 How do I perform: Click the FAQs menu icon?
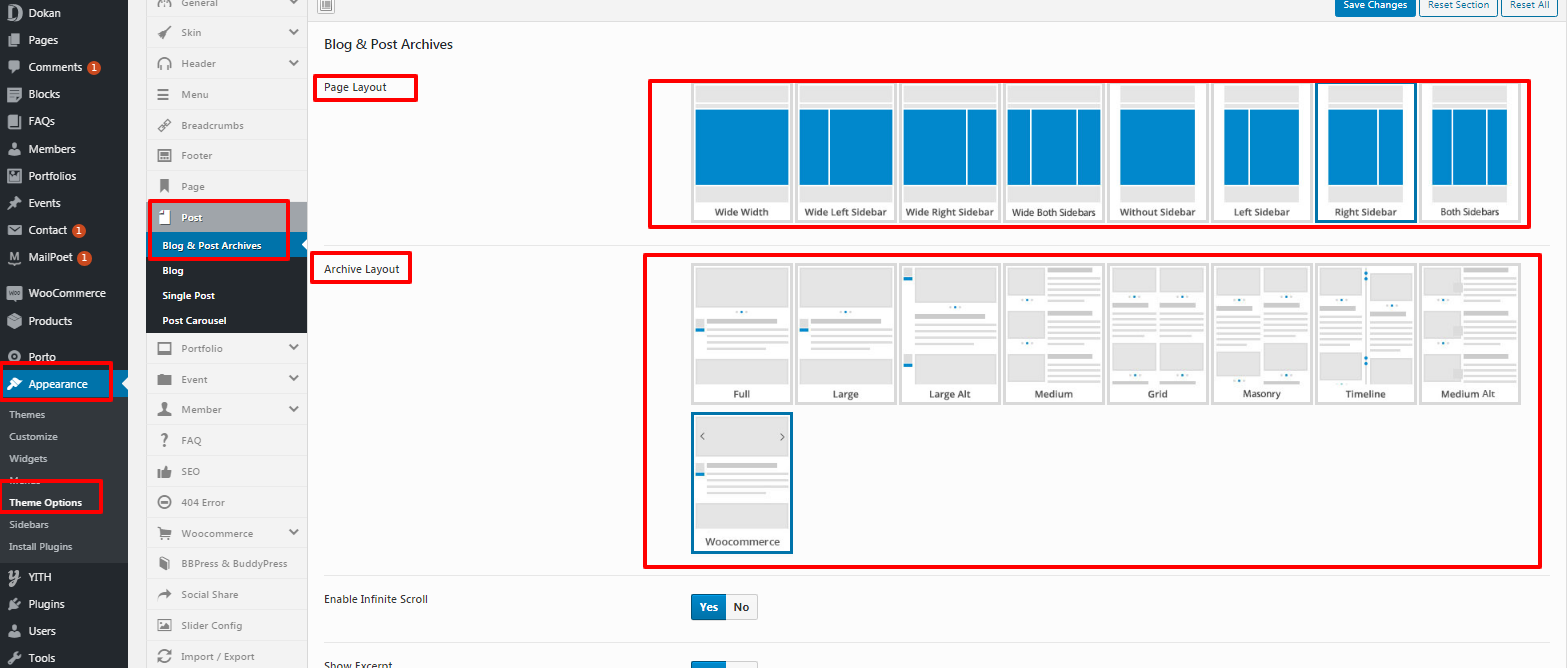(14, 121)
